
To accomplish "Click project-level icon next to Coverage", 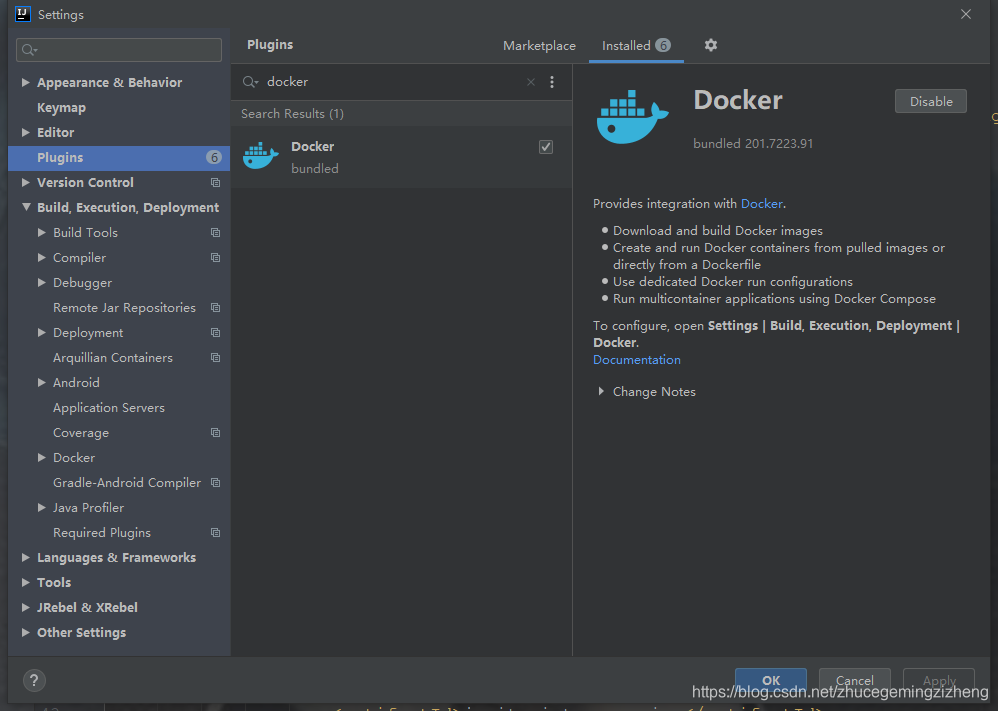I will coord(216,433).
